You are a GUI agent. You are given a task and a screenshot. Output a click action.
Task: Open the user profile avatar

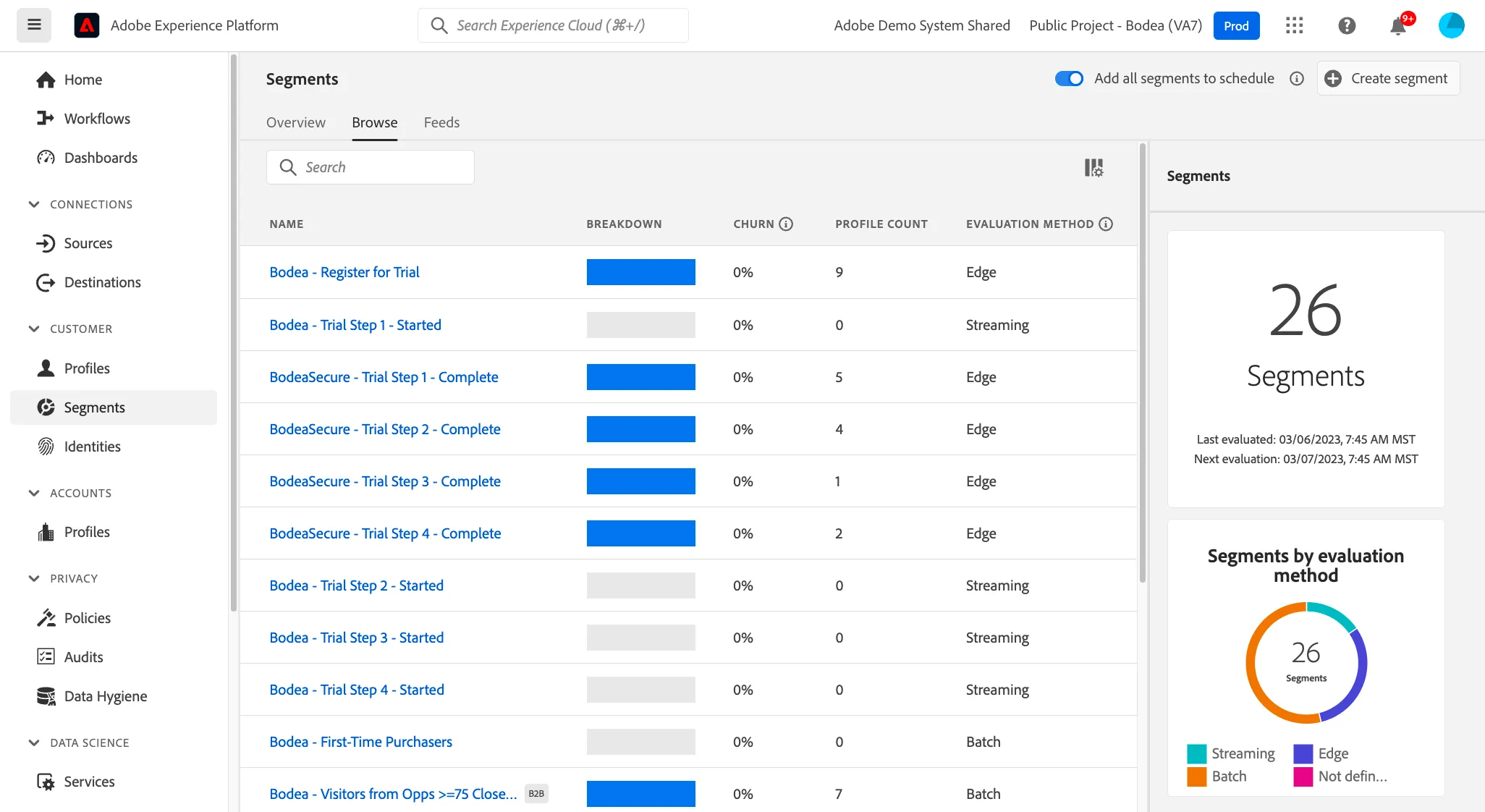pos(1452,25)
